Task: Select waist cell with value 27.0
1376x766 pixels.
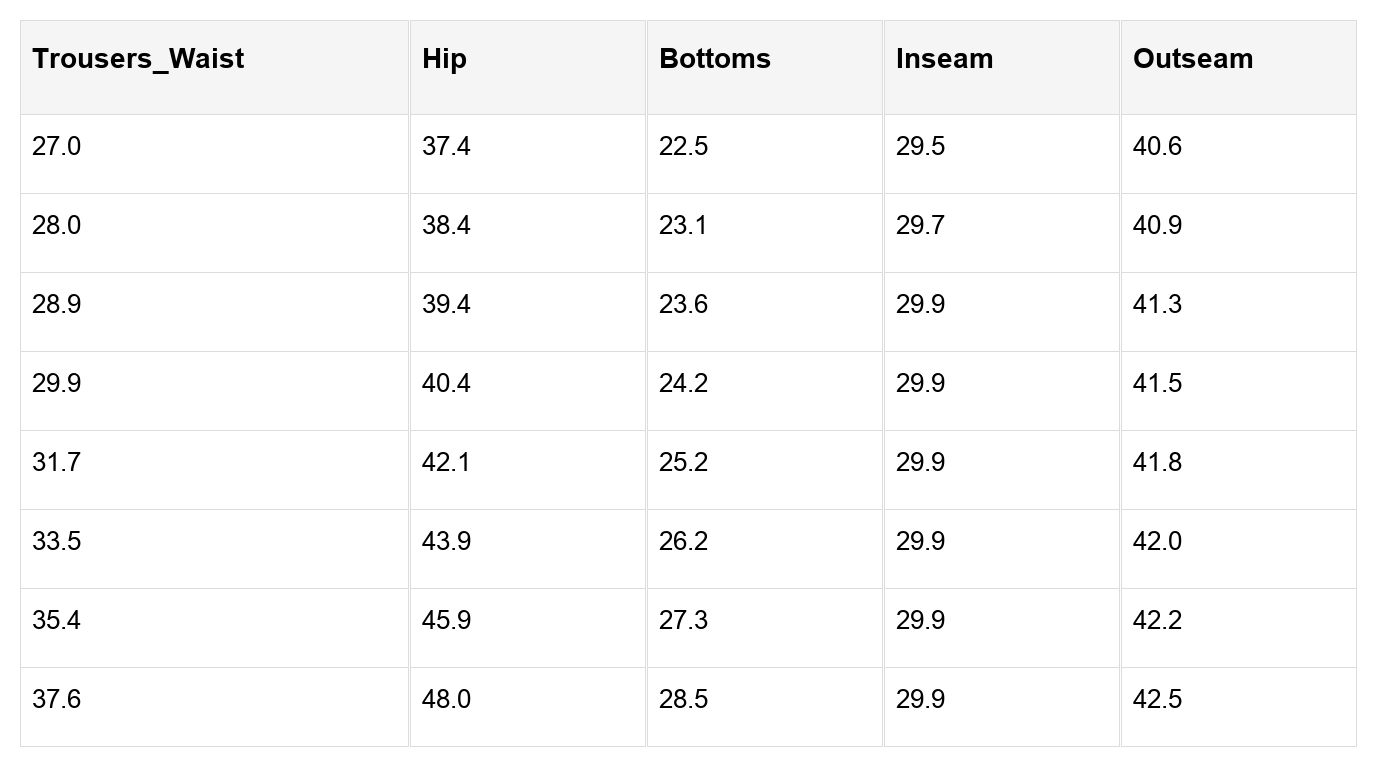Action: 57,147
